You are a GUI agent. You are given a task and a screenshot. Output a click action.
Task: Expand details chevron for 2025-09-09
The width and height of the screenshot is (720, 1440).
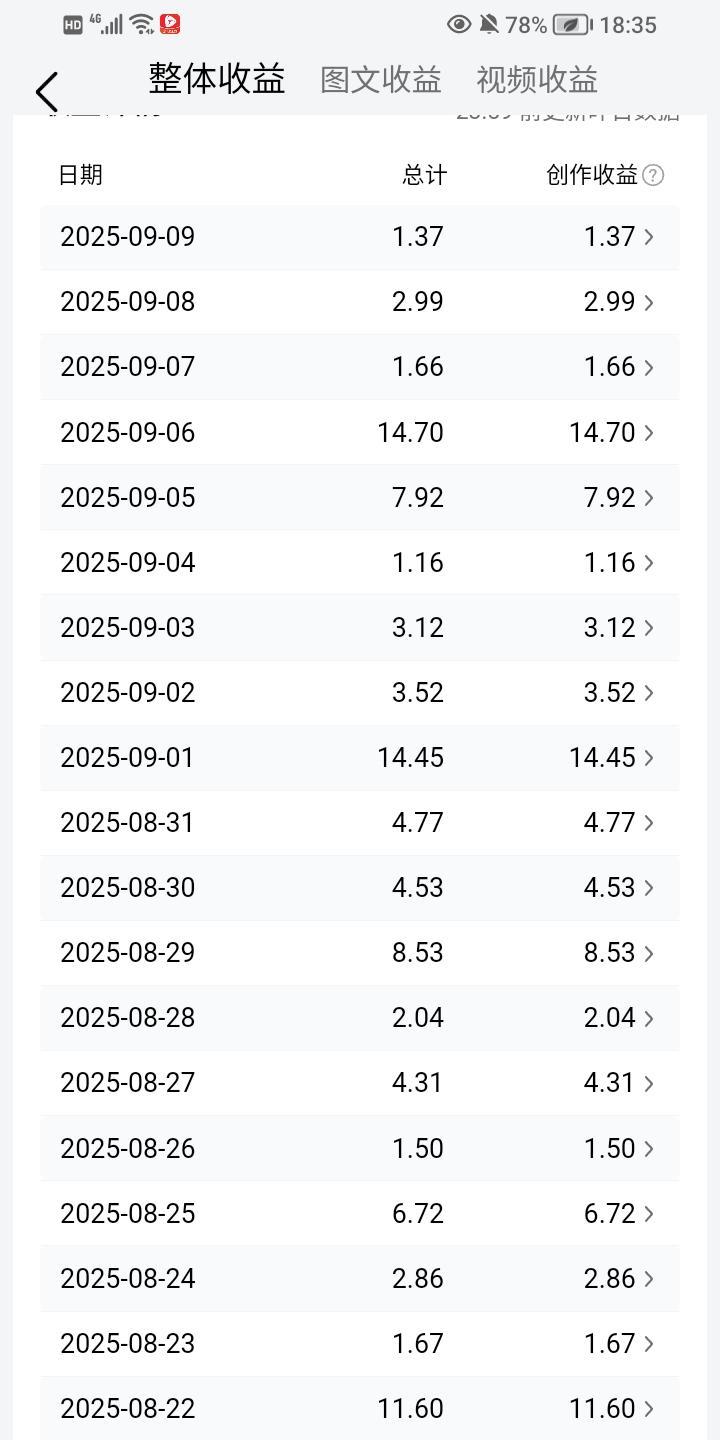coord(649,237)
